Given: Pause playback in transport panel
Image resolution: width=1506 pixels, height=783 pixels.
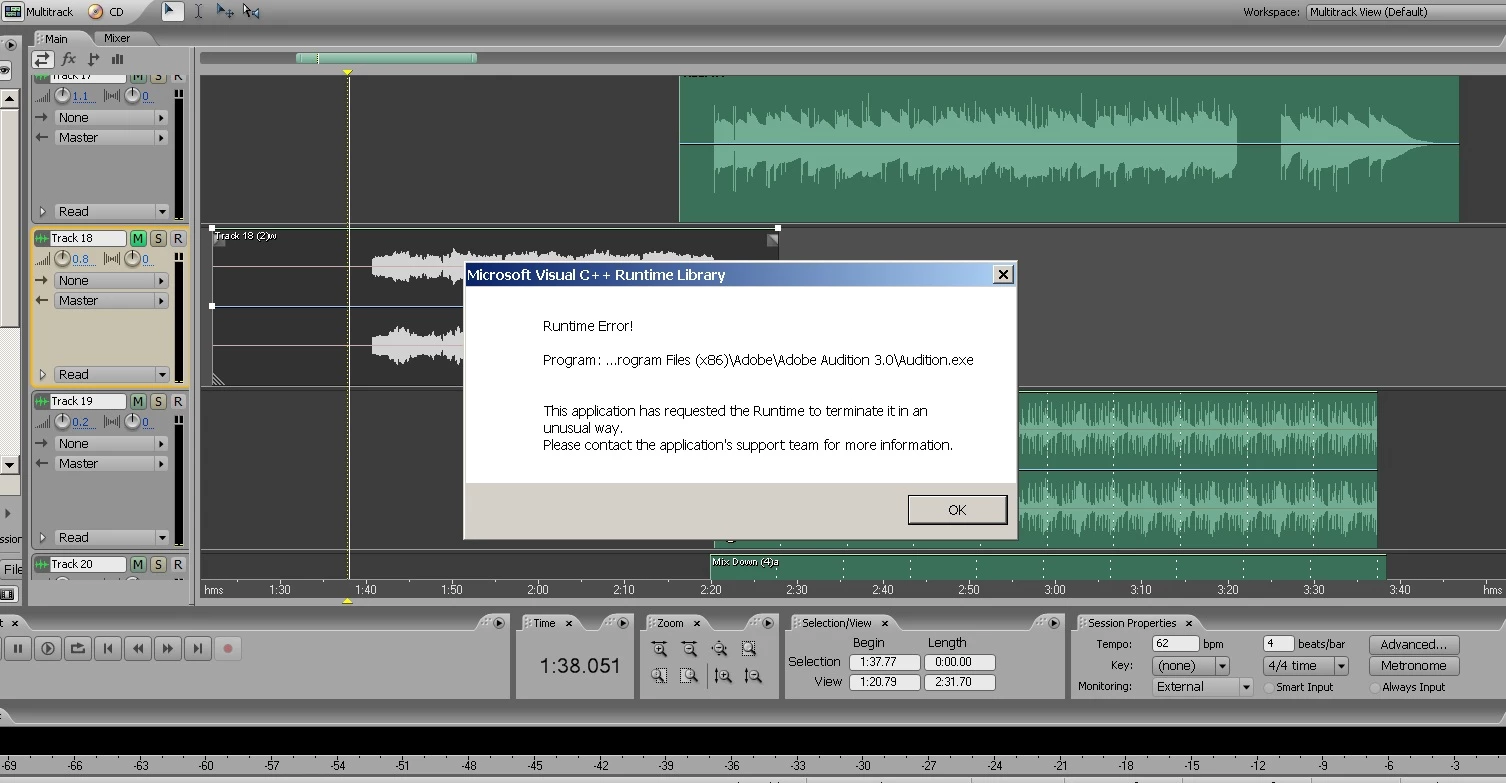Looking at the screenshot, I should point(18,649).
